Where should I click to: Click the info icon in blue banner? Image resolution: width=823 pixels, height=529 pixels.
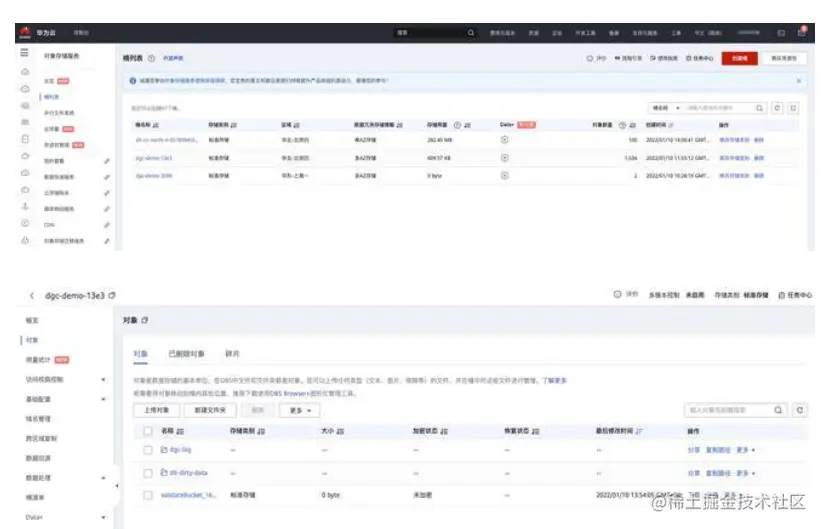[x=133, y=81]
